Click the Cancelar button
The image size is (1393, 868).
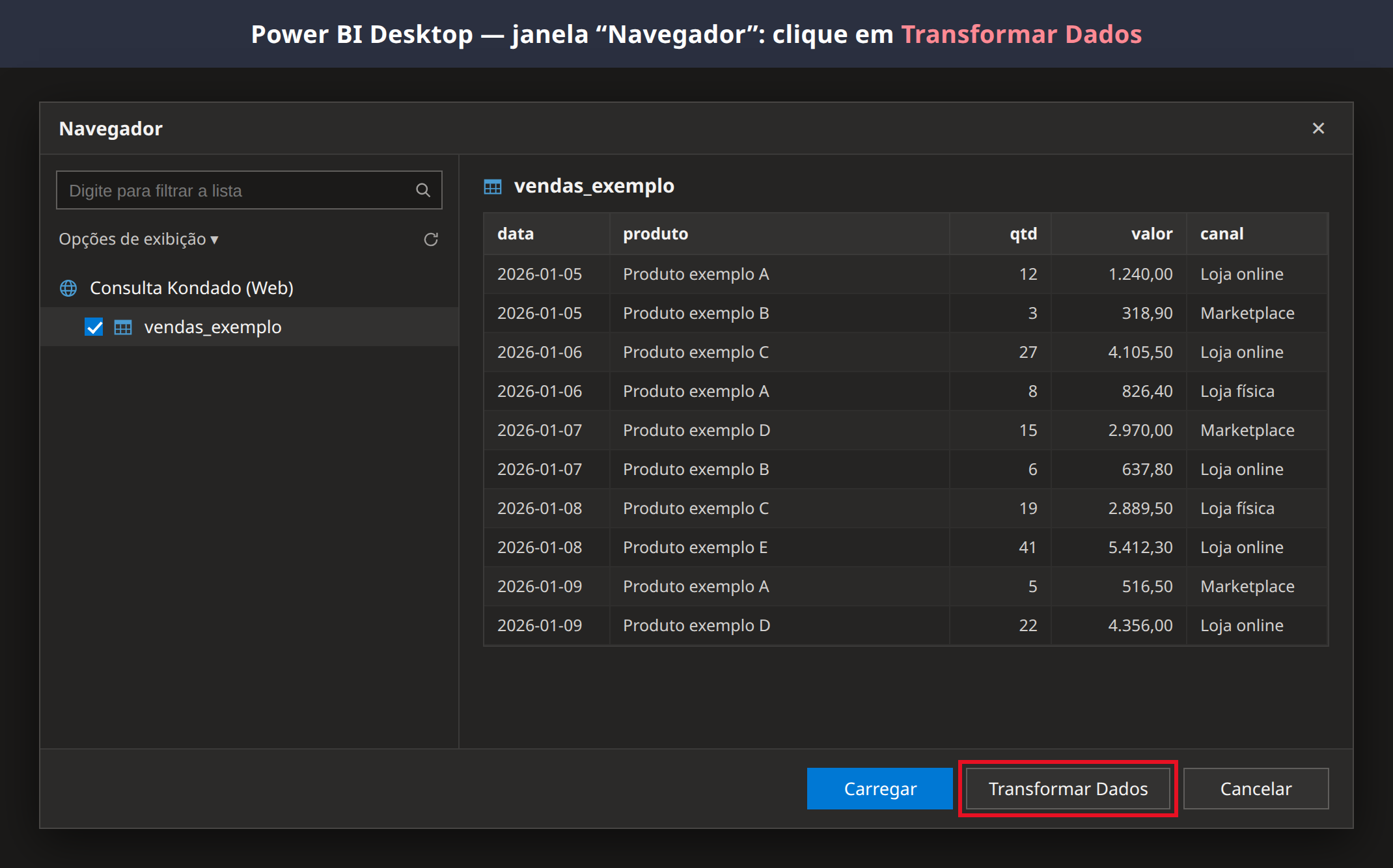(x=1256, y=789)
